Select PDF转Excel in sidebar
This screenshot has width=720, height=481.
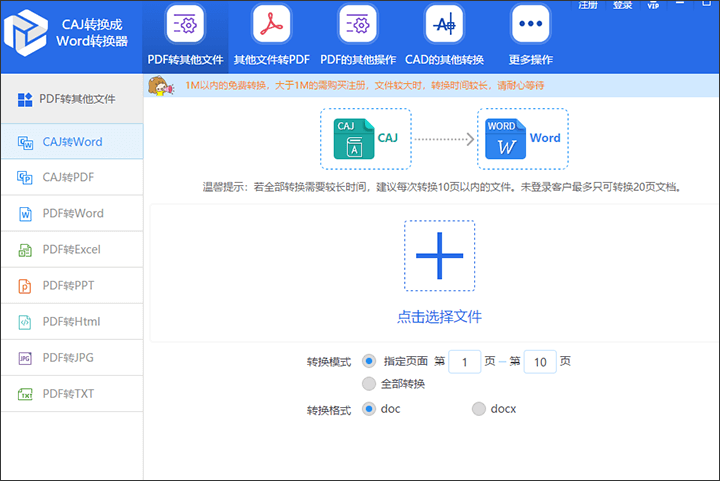point(72,250)
